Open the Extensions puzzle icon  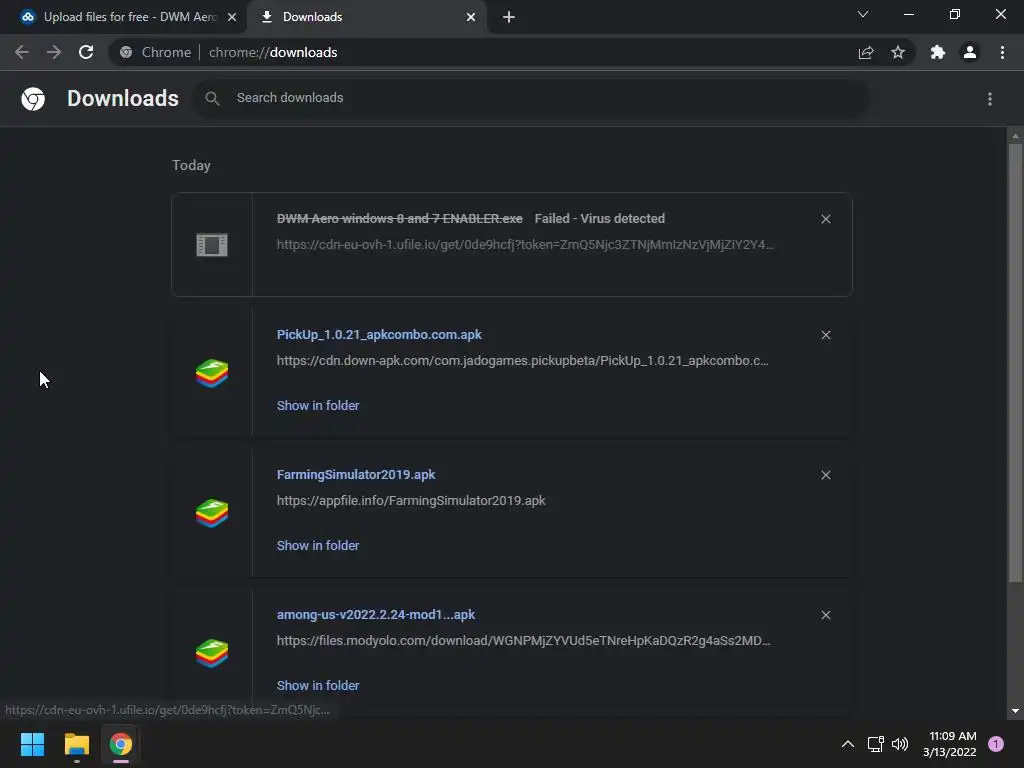[x=938, y=52]
